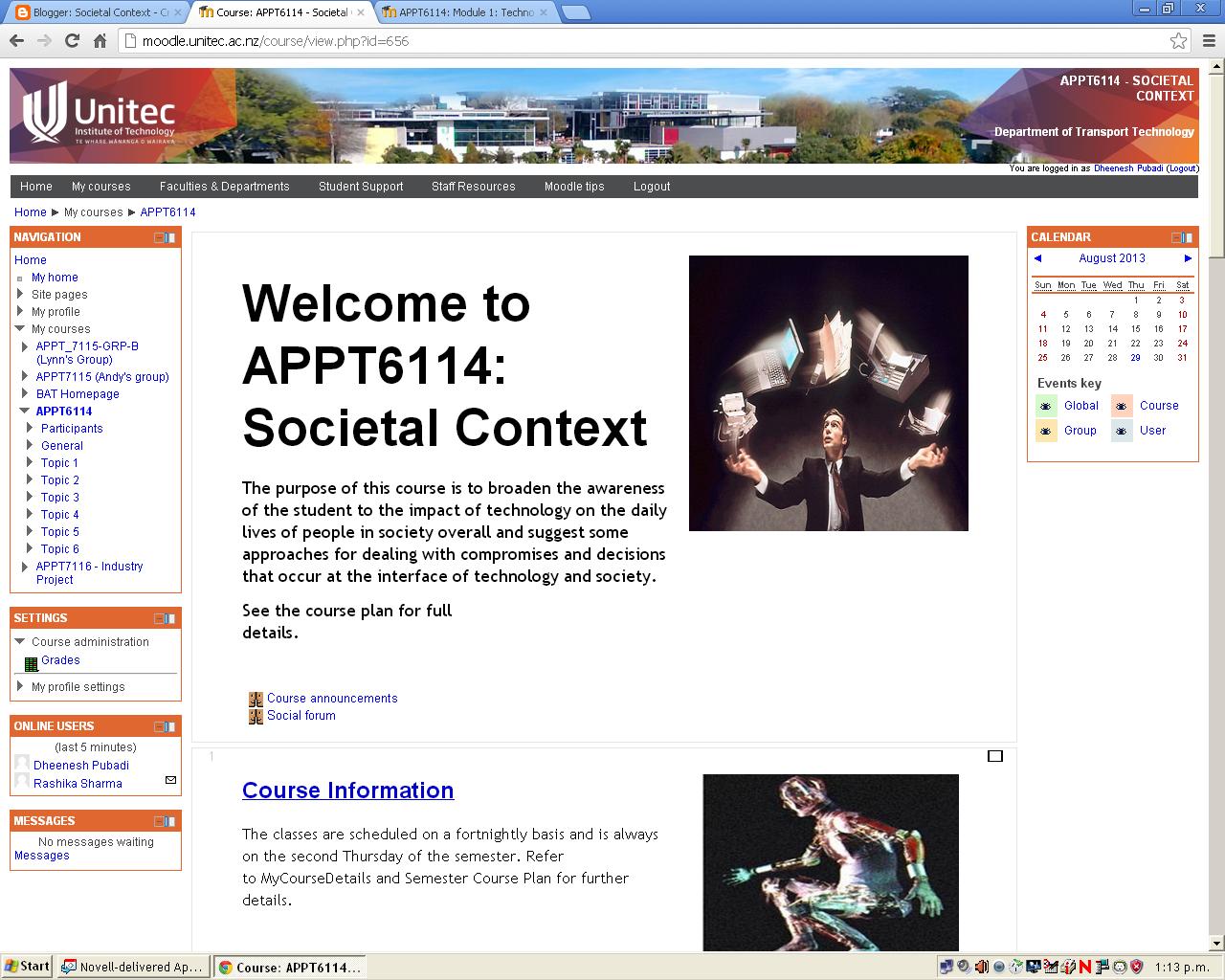1225x980 pixels.
Task: Toggle User events eye icon
Action: tap(1122, 431)
